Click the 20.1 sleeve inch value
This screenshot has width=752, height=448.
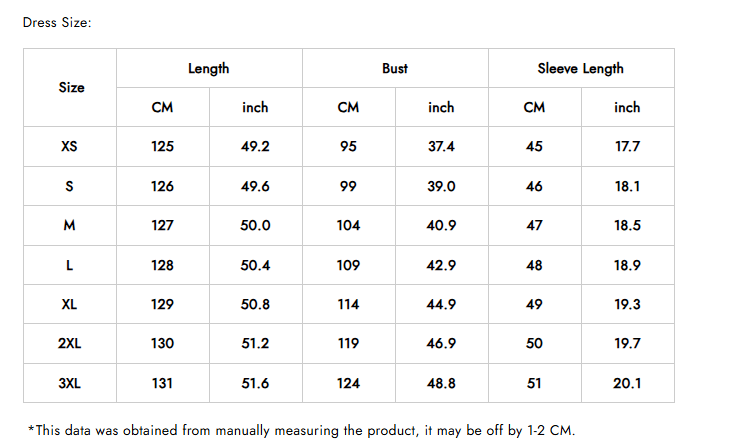click(627, 383)
